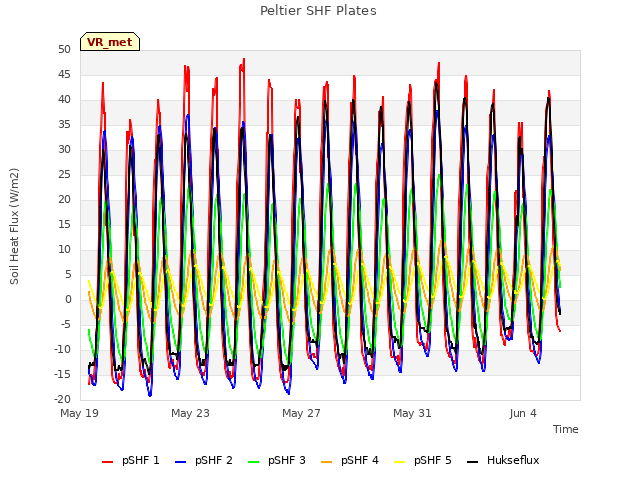
Task: Click the -20 y-axis tick label
Action: click(x=62, y=400)
